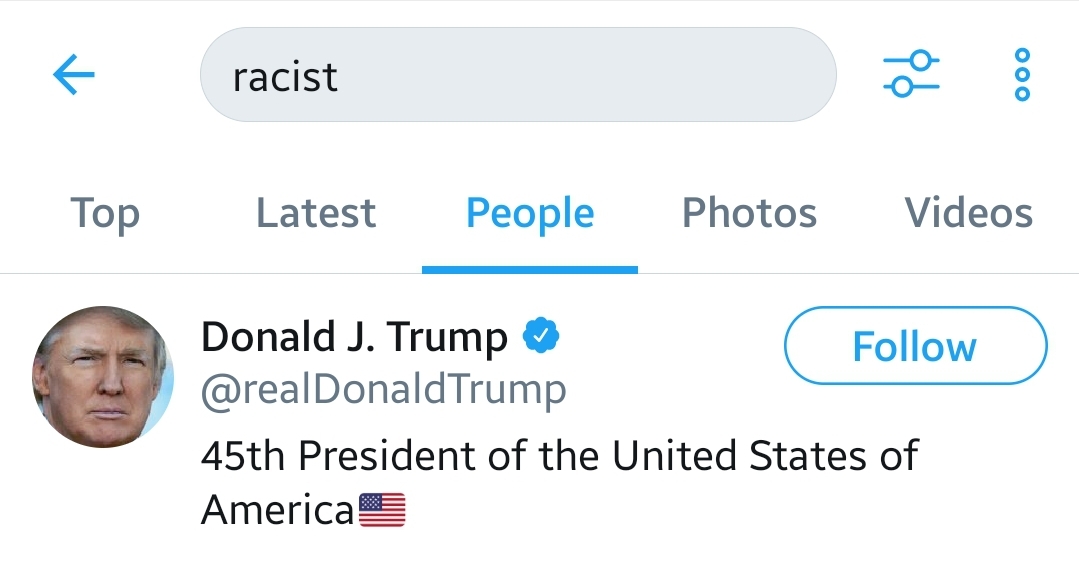Click the blue underline beneath People
Image resolution: width=1079 pixels, height=561 pixels.
(x=530, y=269)
